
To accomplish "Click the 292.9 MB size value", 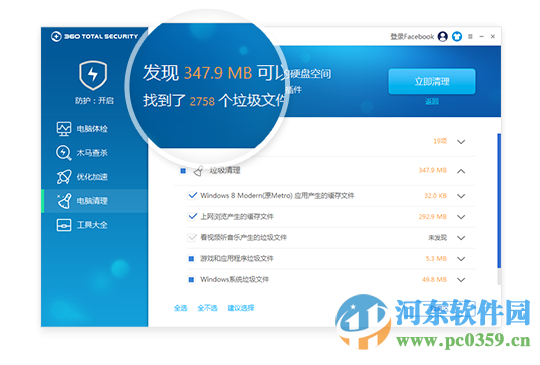I will tap(433, 217).
